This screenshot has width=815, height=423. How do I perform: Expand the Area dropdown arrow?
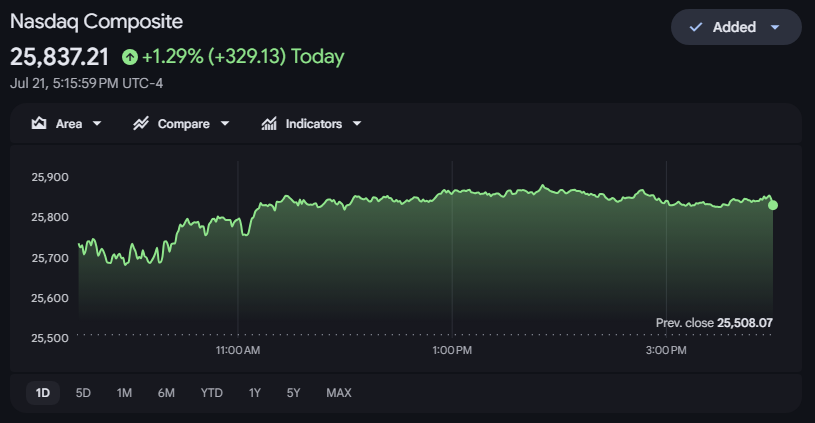point(97,124)
